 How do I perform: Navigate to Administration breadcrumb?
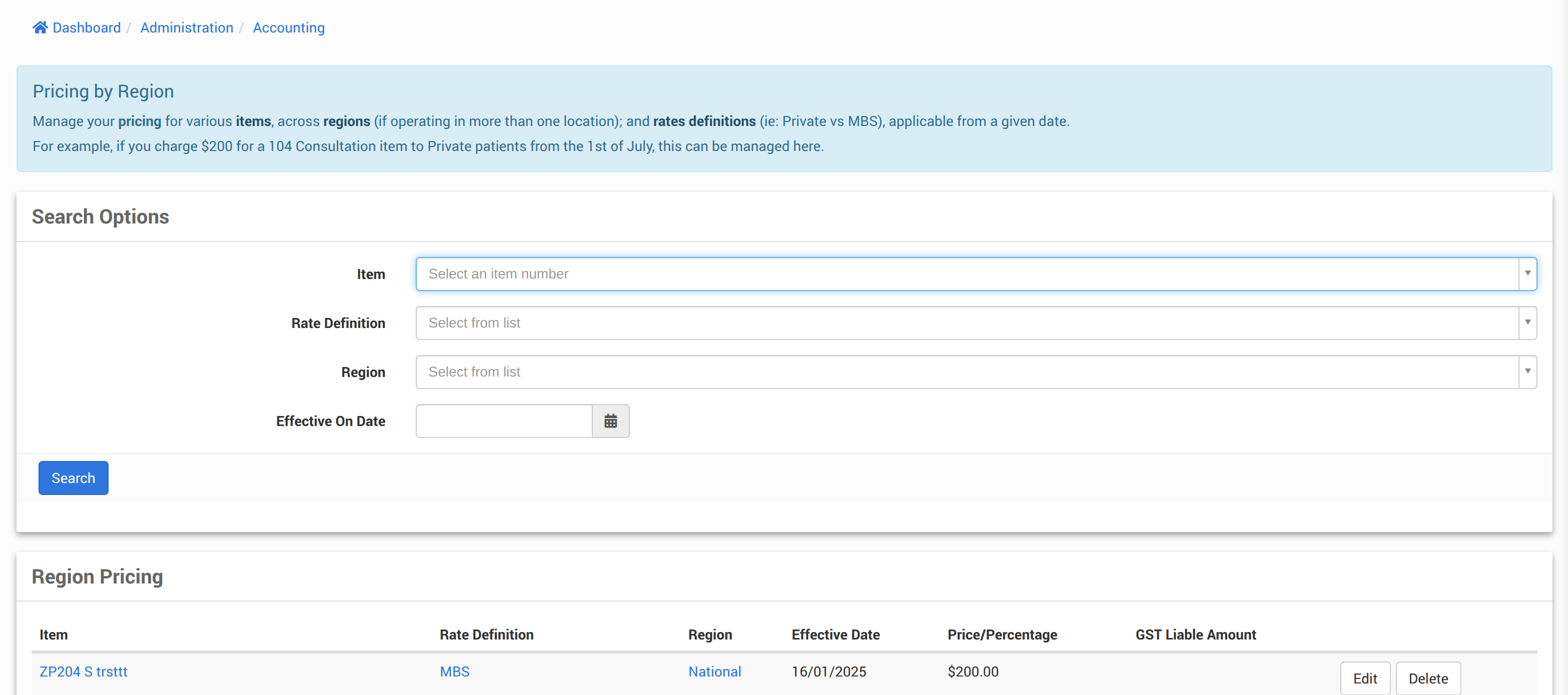(x=186, y=27)
